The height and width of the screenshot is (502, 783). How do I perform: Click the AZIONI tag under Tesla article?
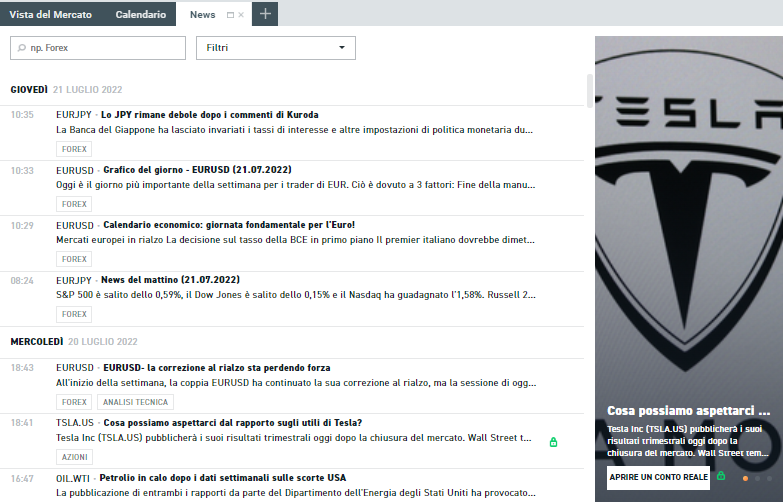coord(74,457)
